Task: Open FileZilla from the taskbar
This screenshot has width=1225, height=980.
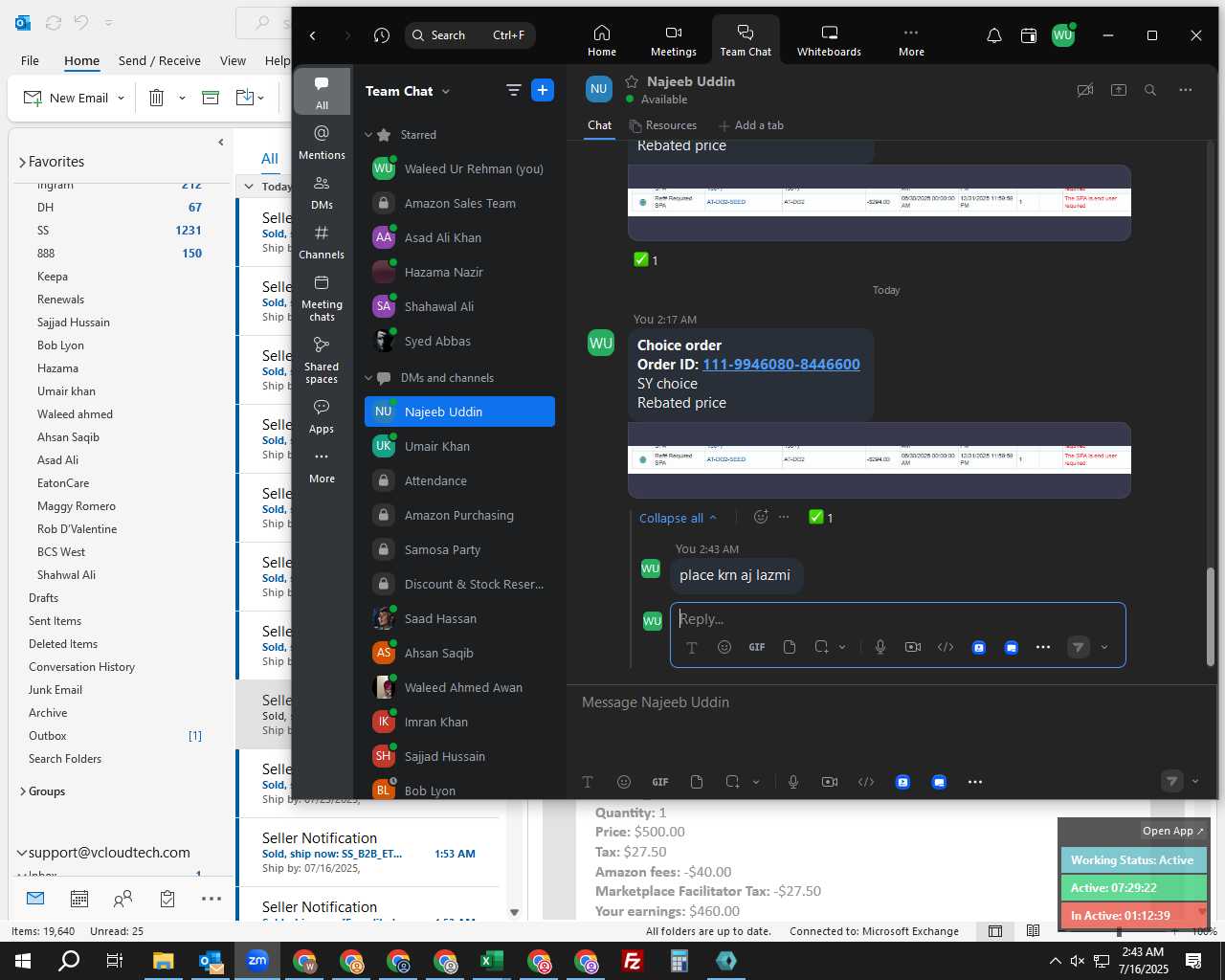Action: (x=633, y=961)
